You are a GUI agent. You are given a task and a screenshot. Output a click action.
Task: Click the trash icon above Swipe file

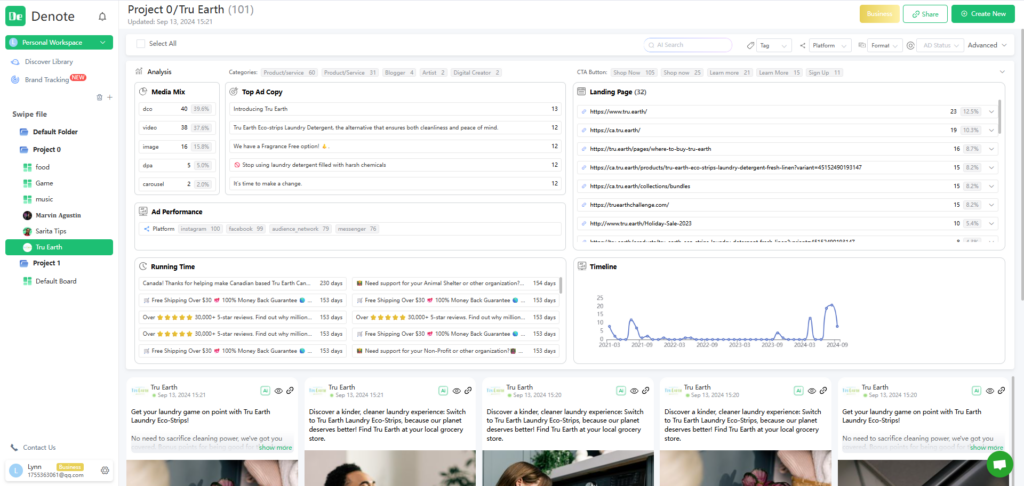(99, 97)
